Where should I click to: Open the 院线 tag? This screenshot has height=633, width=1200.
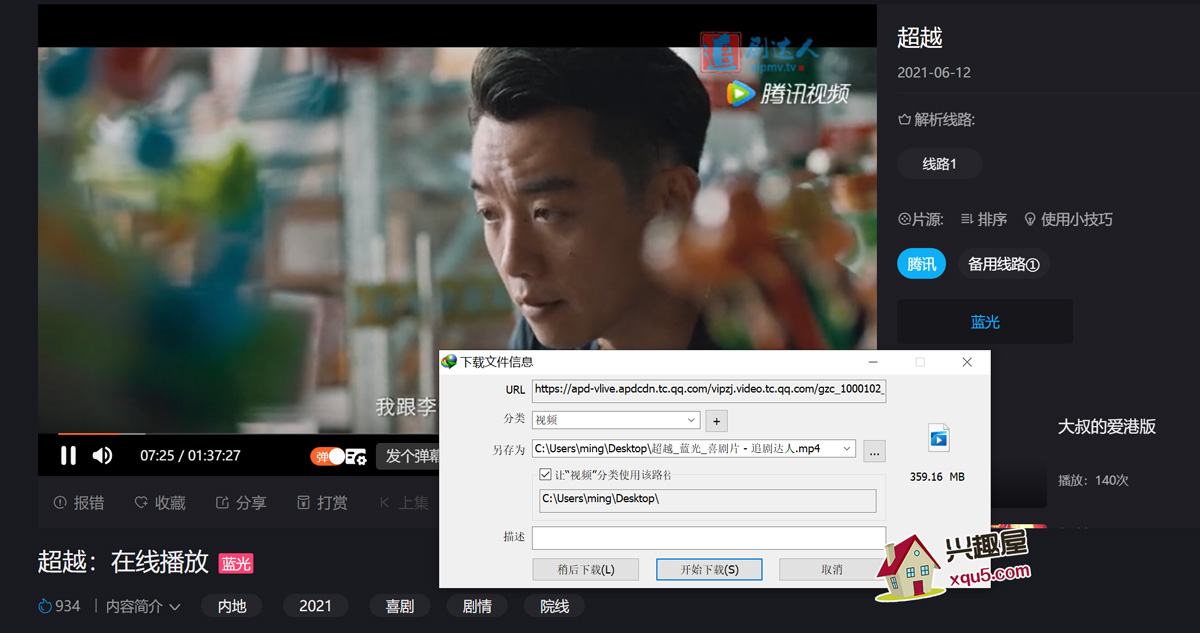(555, 606)
